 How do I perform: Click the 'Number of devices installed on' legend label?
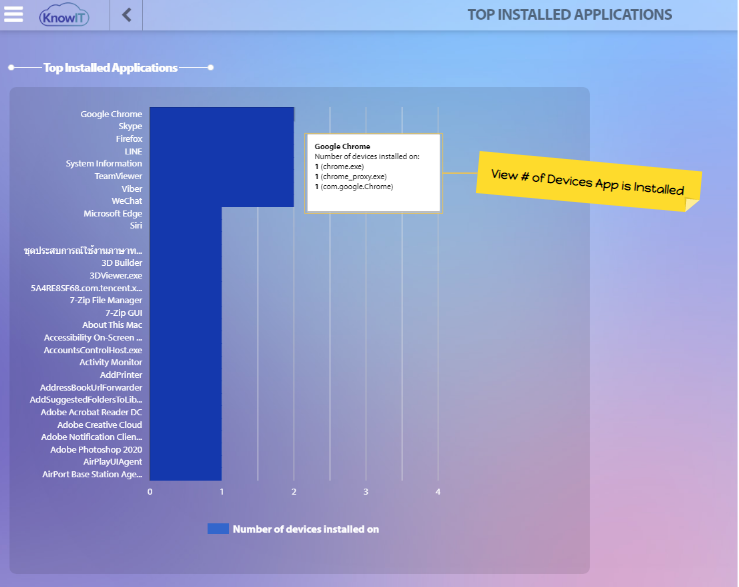click(306, 529)
